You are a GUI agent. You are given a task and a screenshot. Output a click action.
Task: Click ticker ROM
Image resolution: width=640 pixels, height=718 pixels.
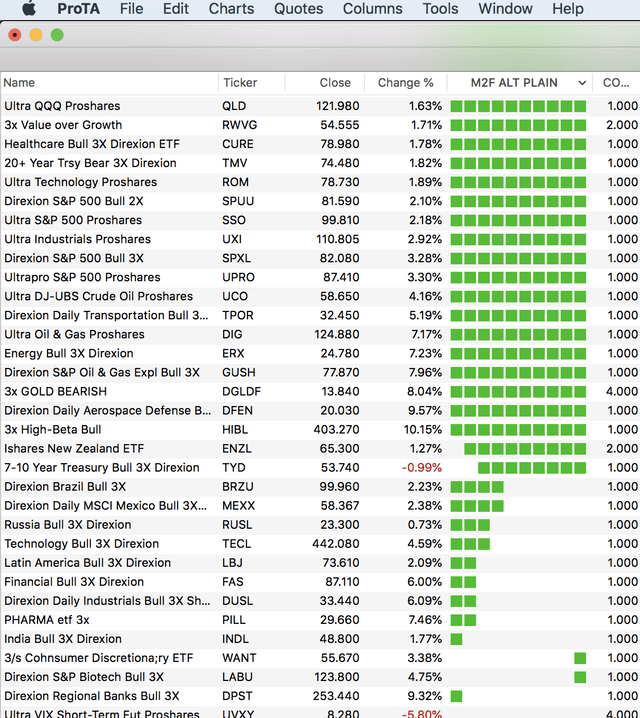click(235, 182)
